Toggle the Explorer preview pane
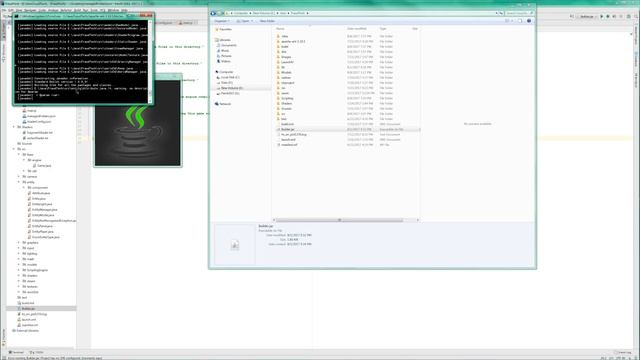 click(520, 21)
